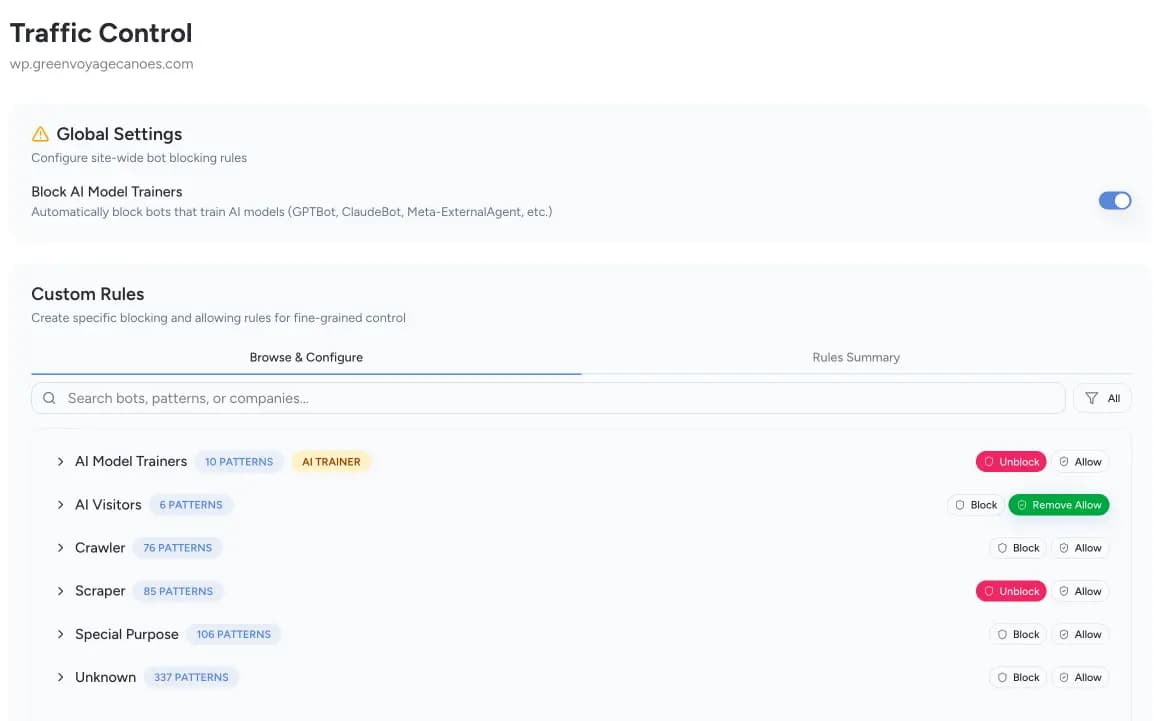1168x721 pixels.
Task: Expand the Unknown category
Action: tap(59, 677)
